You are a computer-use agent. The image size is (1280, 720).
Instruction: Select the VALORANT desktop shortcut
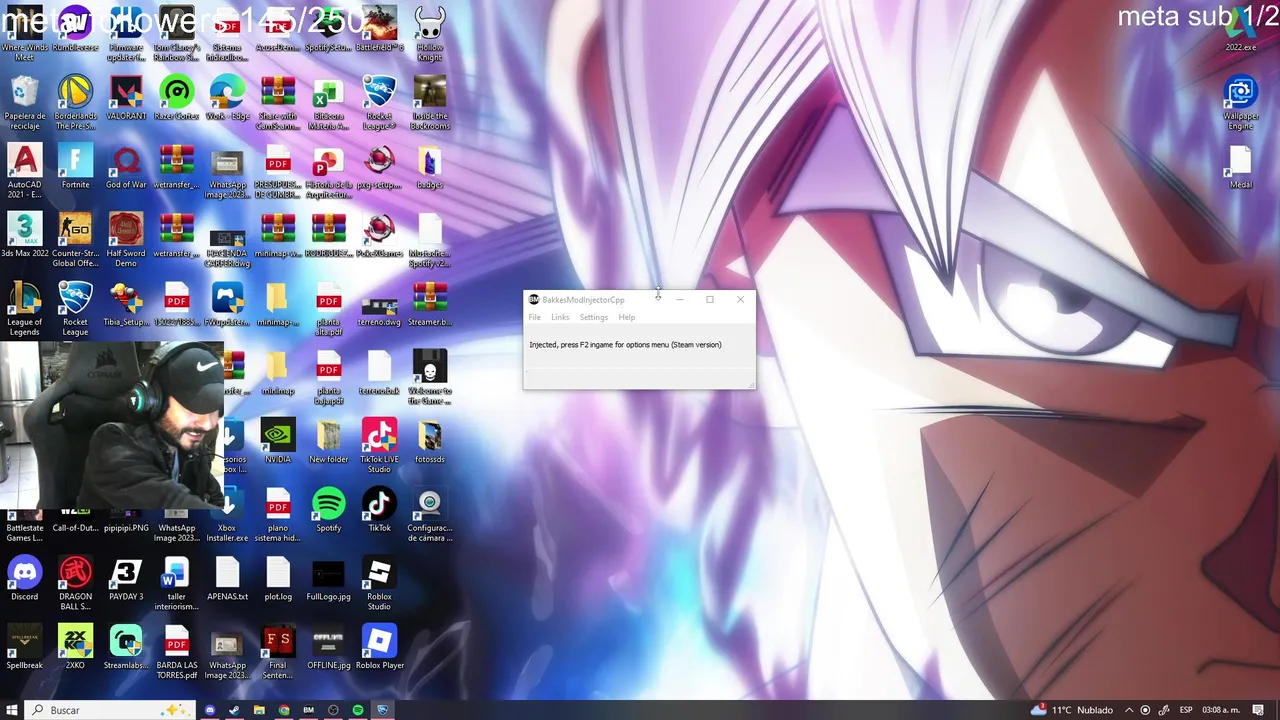(x=126, y=98)
